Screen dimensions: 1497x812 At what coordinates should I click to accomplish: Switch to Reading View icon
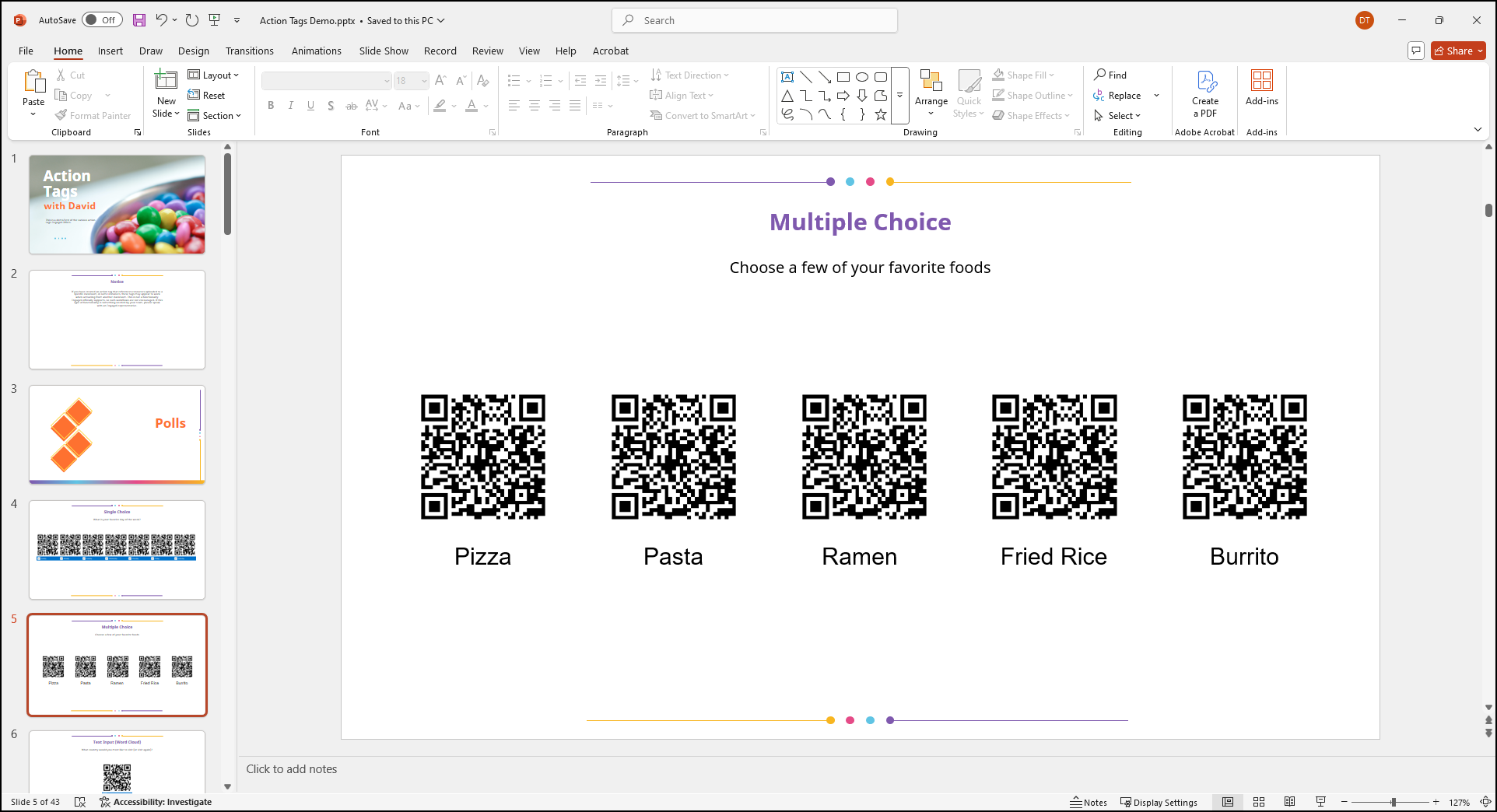pos(1290,802)
